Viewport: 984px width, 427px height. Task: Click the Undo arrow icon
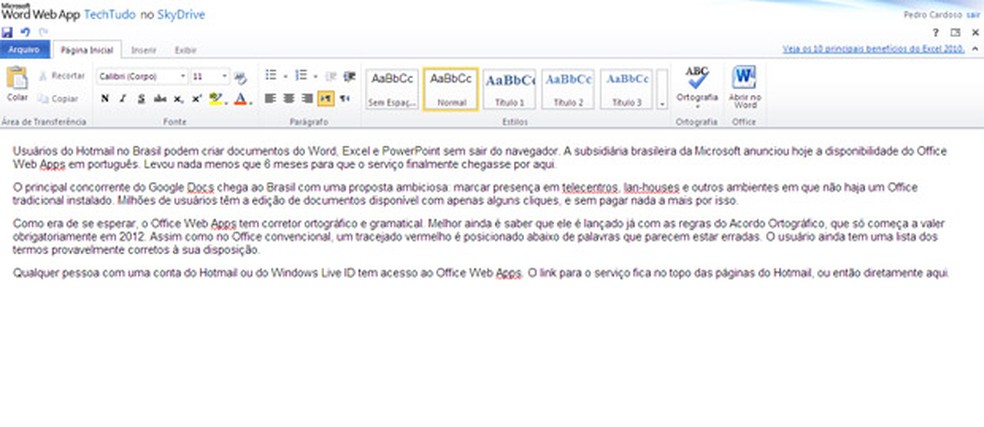tap(25, 32)
